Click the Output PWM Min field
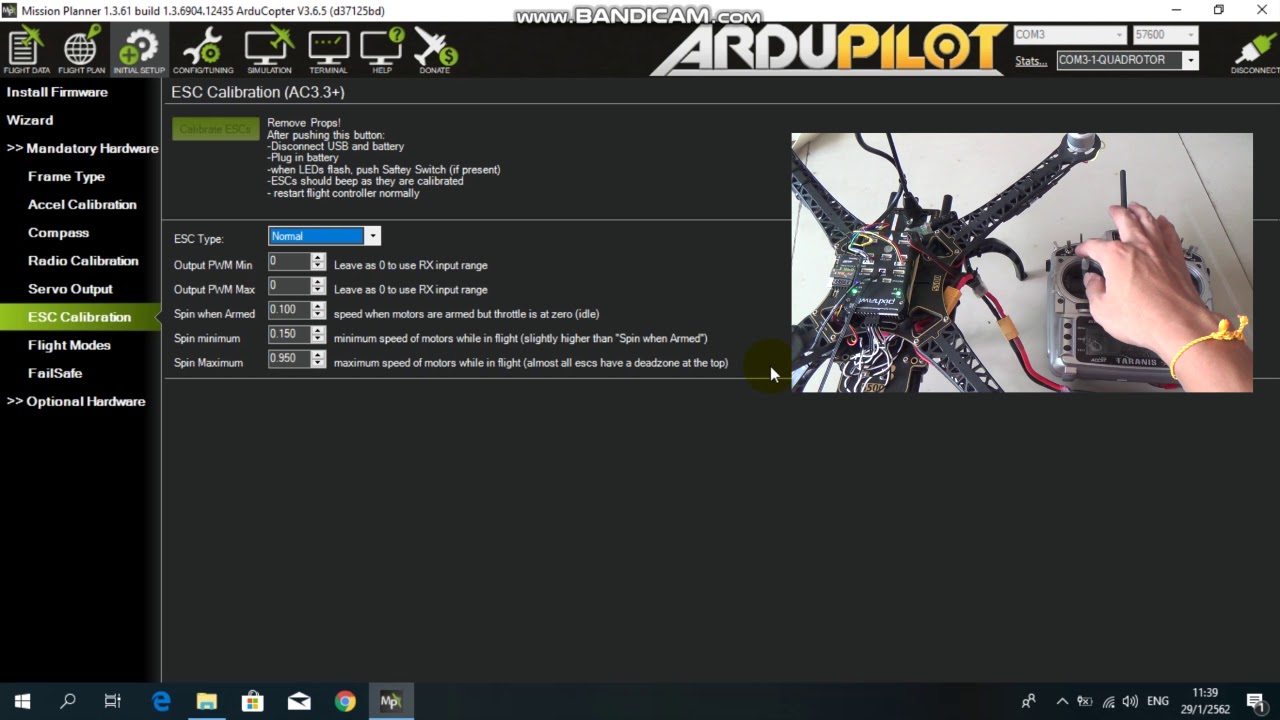 289,261
